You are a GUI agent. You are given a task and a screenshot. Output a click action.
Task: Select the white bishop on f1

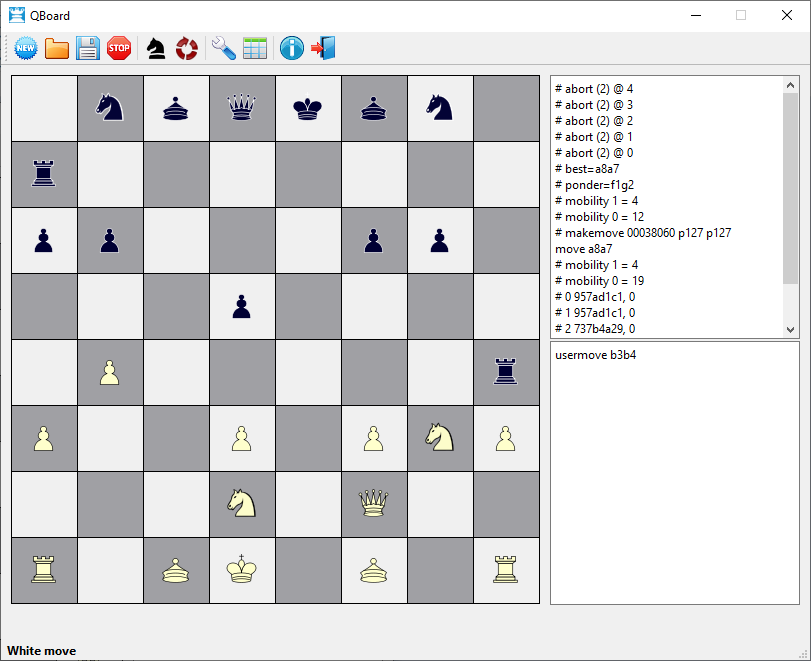373,570
